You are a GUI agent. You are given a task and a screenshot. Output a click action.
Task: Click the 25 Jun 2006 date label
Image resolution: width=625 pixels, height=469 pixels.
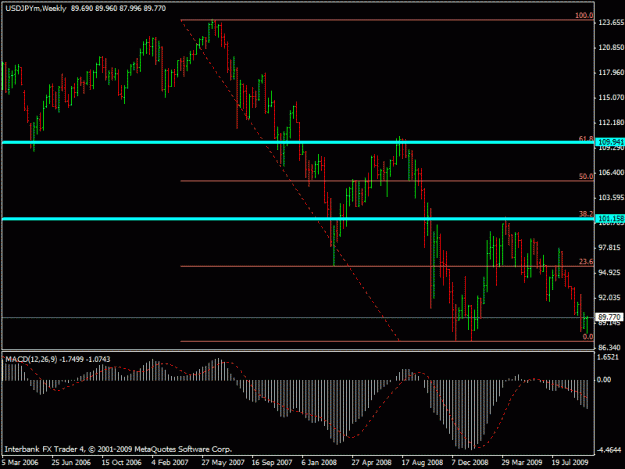[71, 462]
